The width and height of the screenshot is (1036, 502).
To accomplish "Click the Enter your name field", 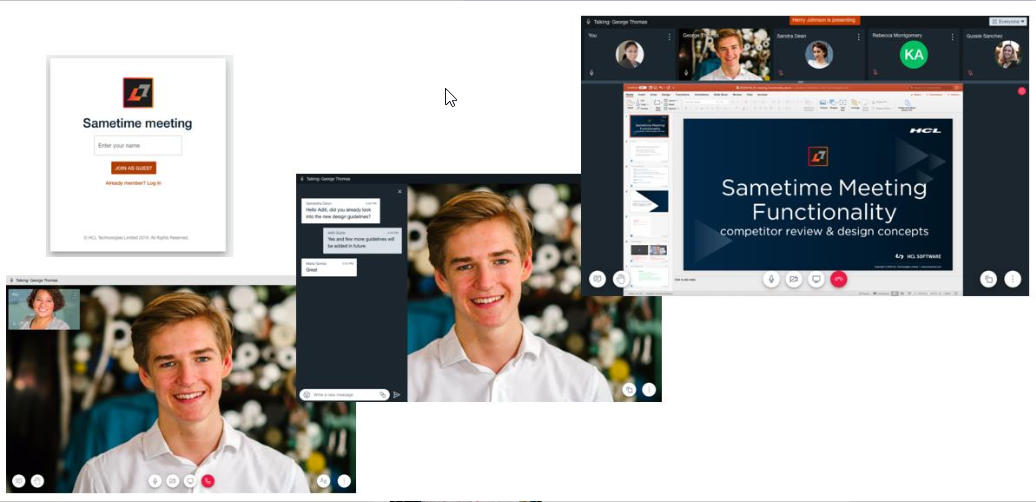I will click(x=137, y=145).
